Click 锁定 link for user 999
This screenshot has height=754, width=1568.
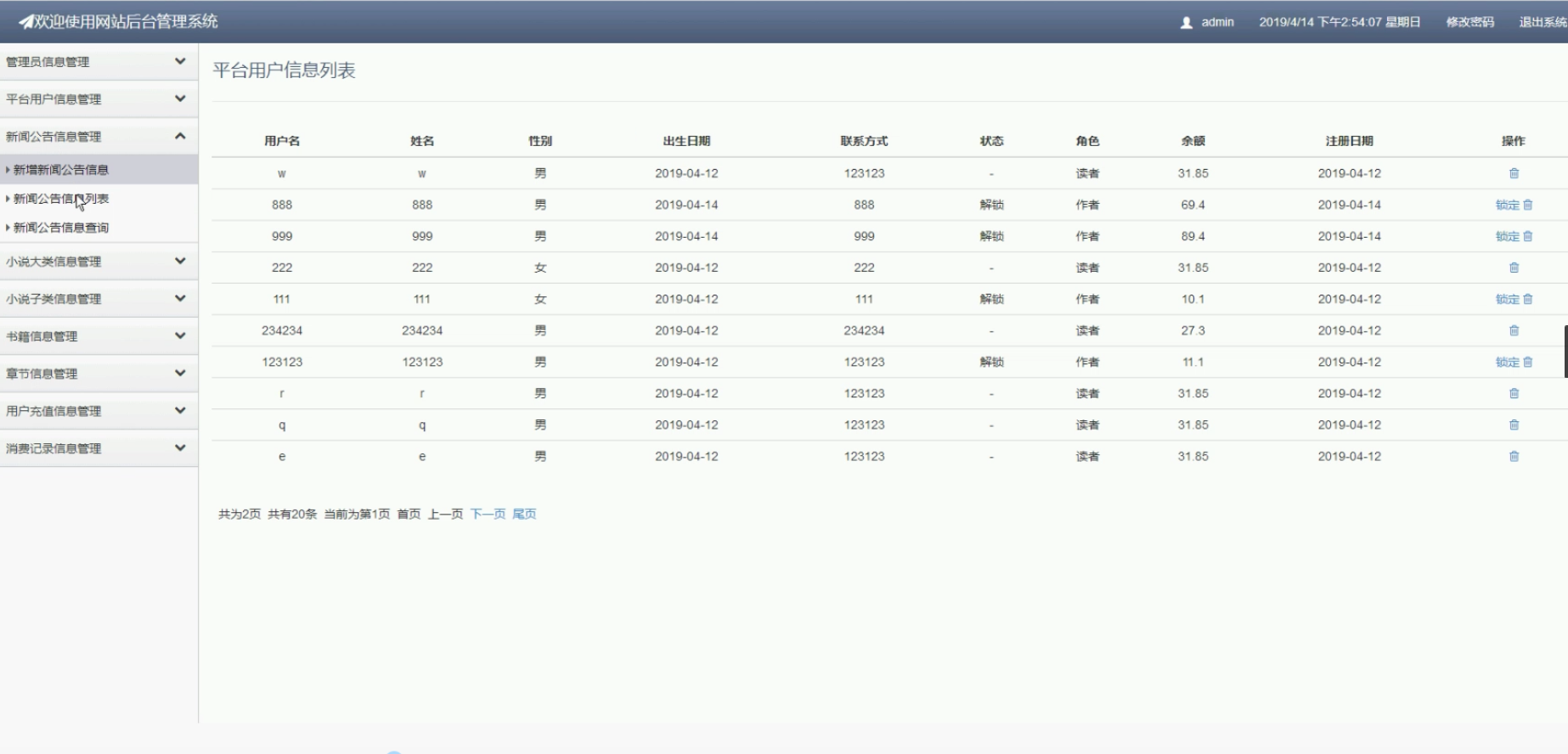tap(1508, 236)
